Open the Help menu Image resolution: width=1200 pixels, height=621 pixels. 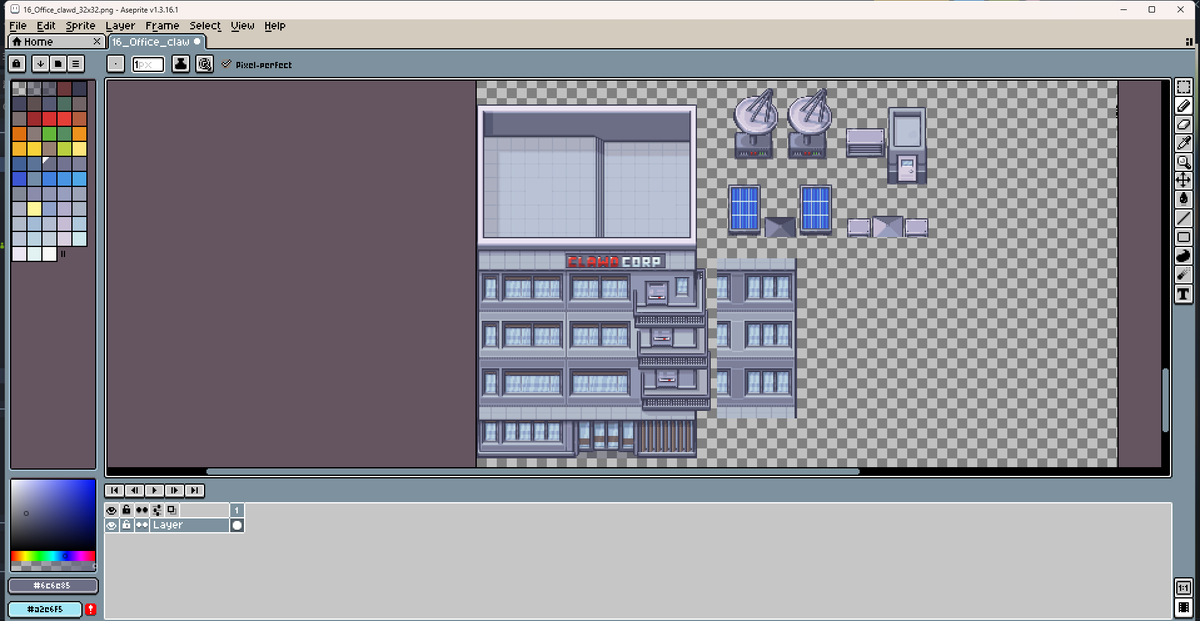pyautogui.click(x=275, y=26)
